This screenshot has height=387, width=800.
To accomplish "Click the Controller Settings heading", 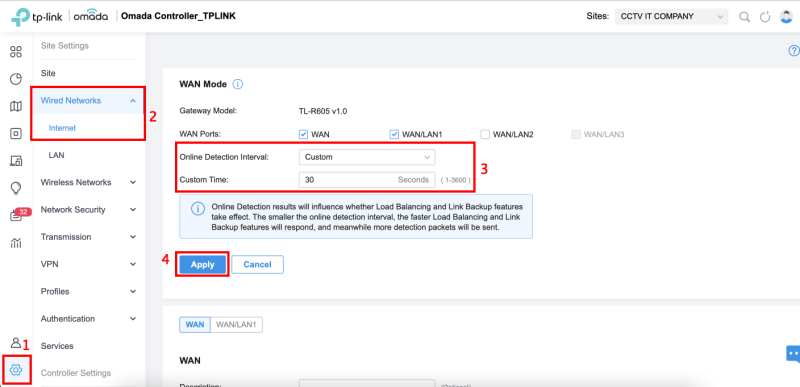I will pos(76,373).
